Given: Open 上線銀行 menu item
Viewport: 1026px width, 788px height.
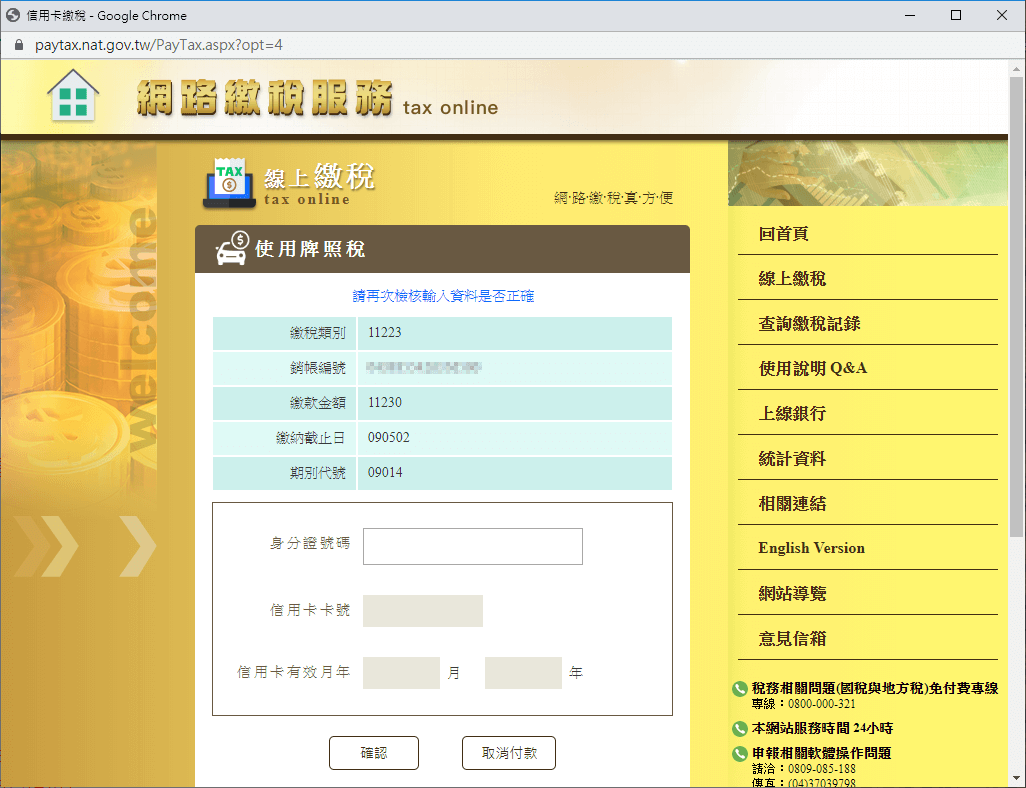Looking at the screenshot, I should click(x=792, y=414).
